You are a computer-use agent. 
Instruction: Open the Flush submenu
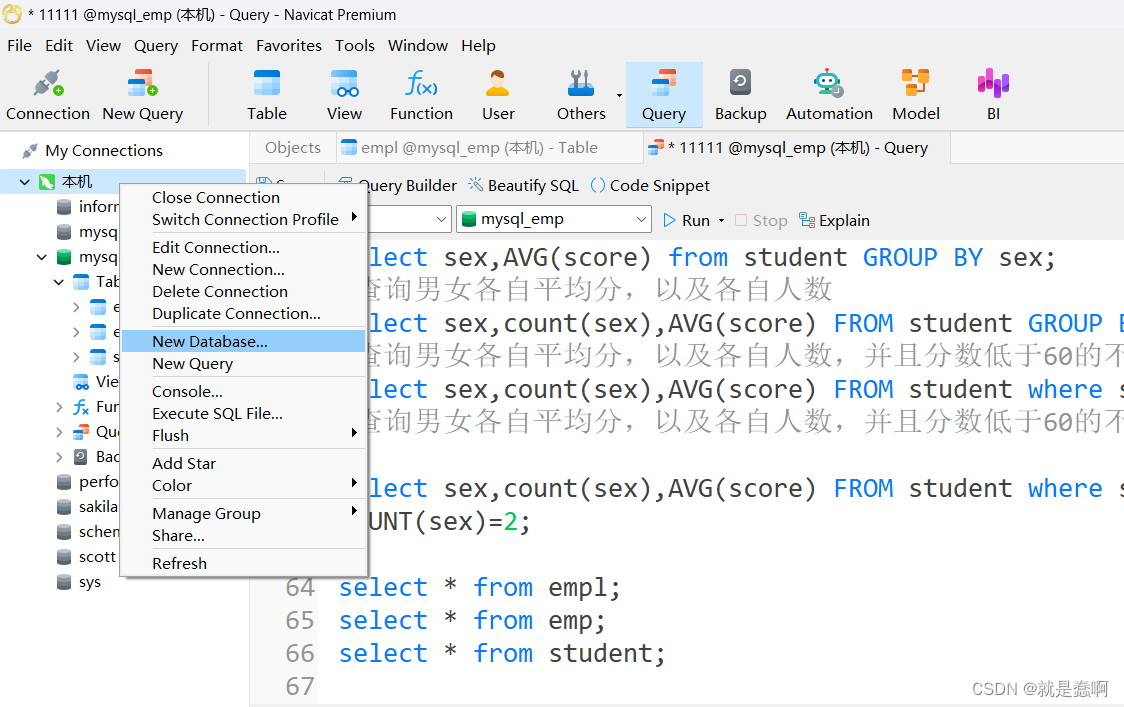244,436
